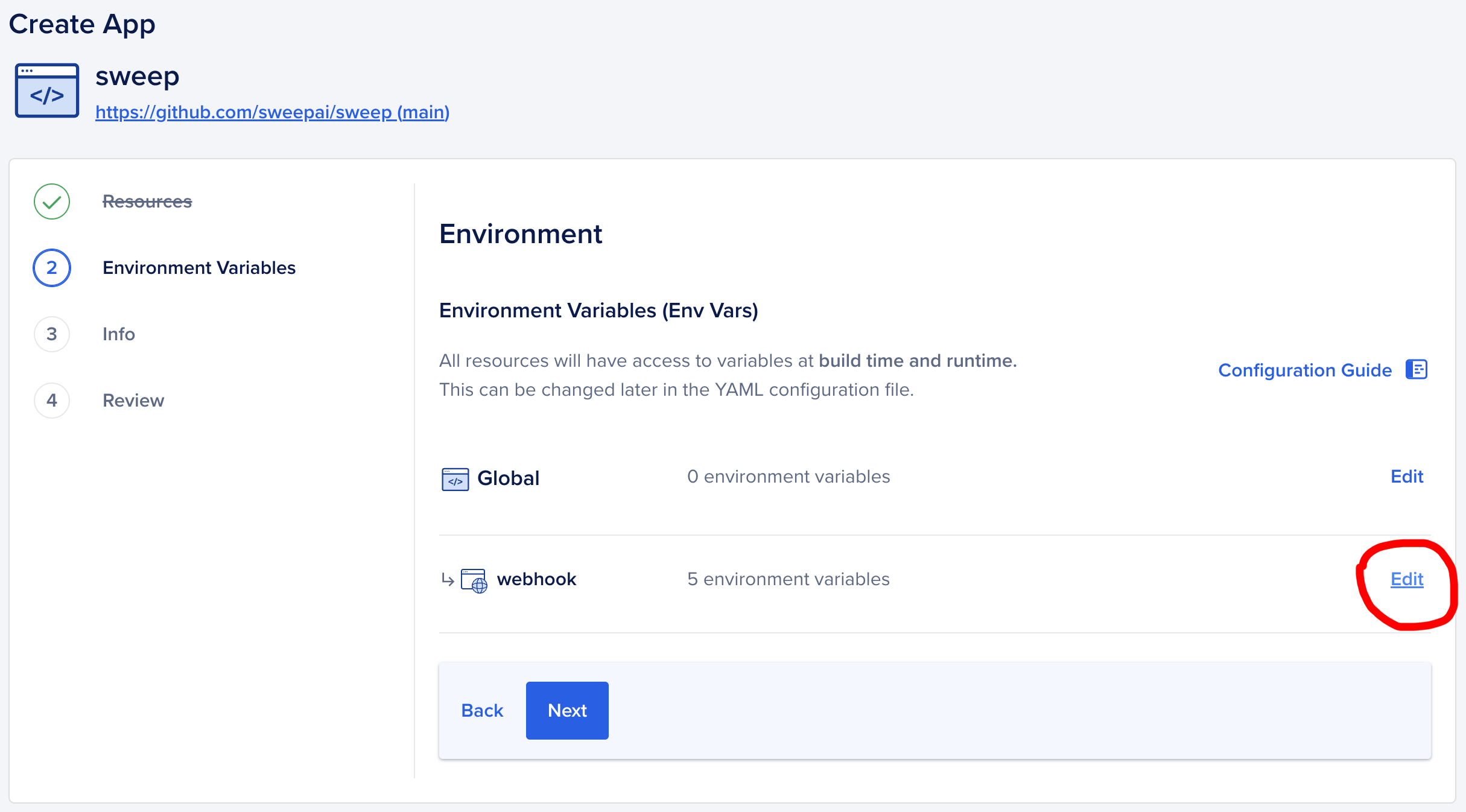Image resolution: width=1466 pixels, height=812 pixels.
Task: Click the Configuration Guide document icon
Action: pyautogui.click(x=1417, y=369)
